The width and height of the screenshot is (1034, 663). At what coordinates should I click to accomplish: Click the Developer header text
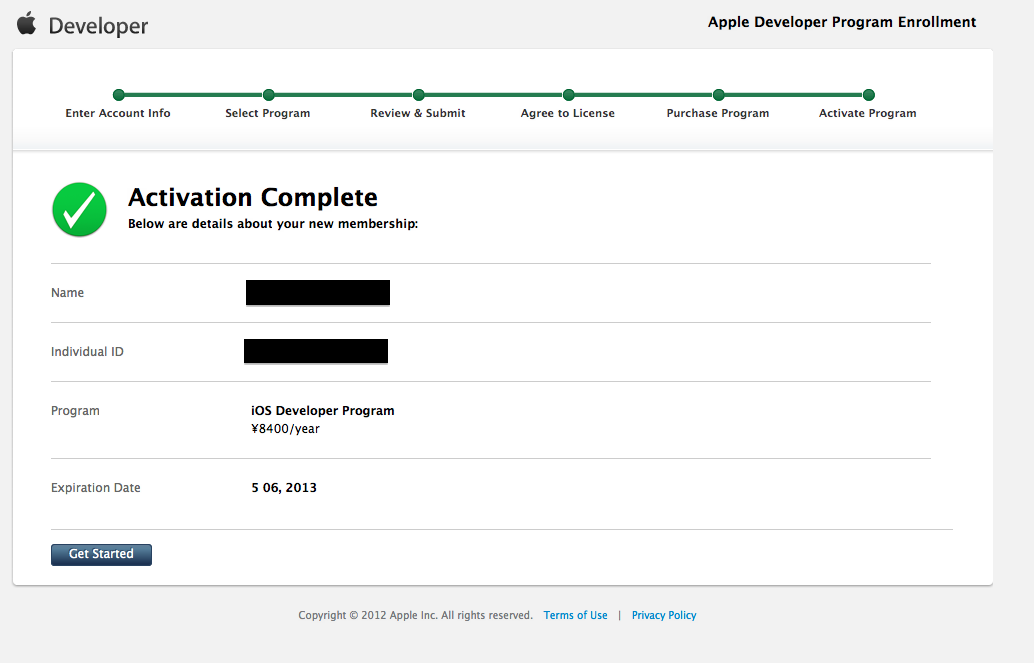[98, 26]
